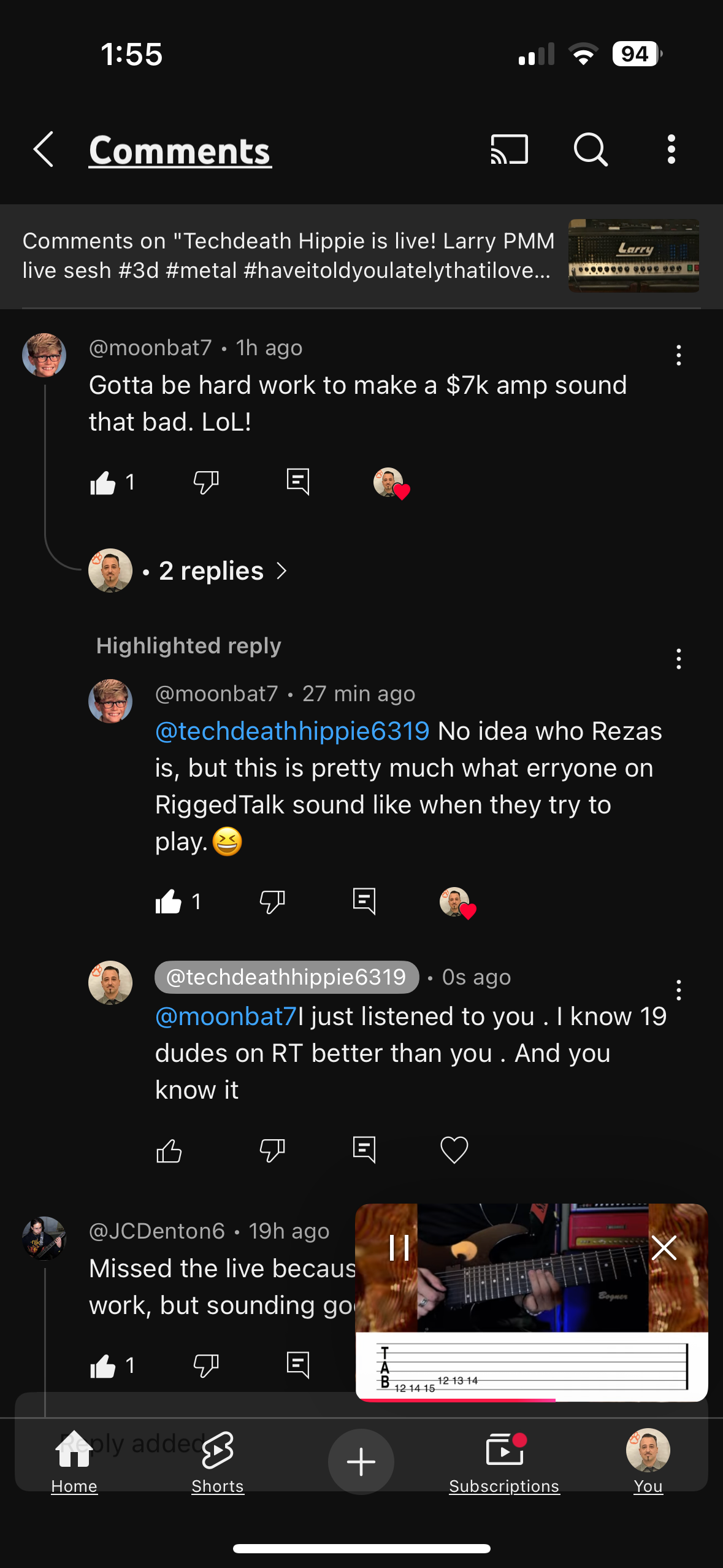Open the @techdeathhippie6319 mention link
Screen dimensions: 723x1568
click(293, 731)
